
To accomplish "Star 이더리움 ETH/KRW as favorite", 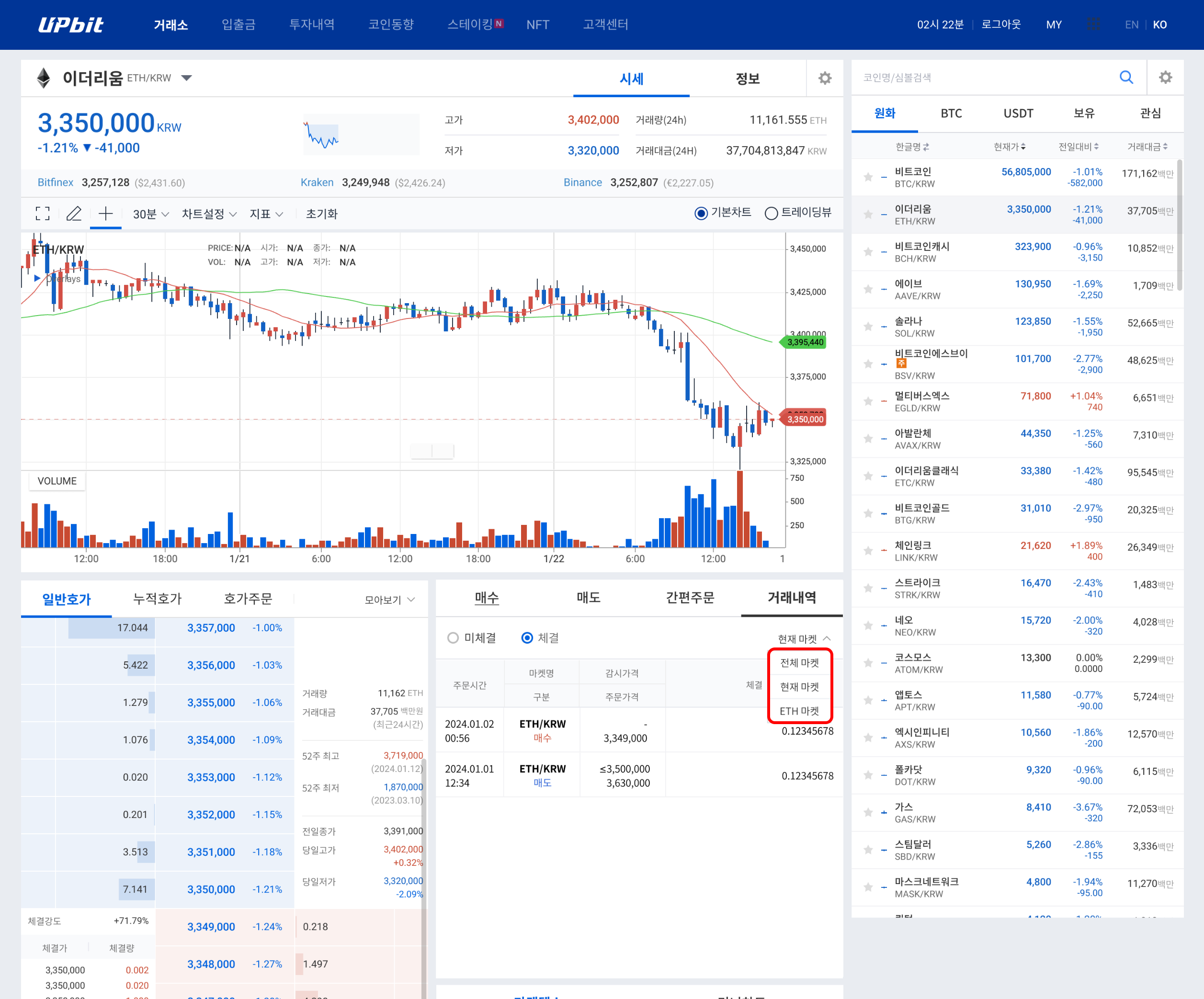I will coord(868,215).
